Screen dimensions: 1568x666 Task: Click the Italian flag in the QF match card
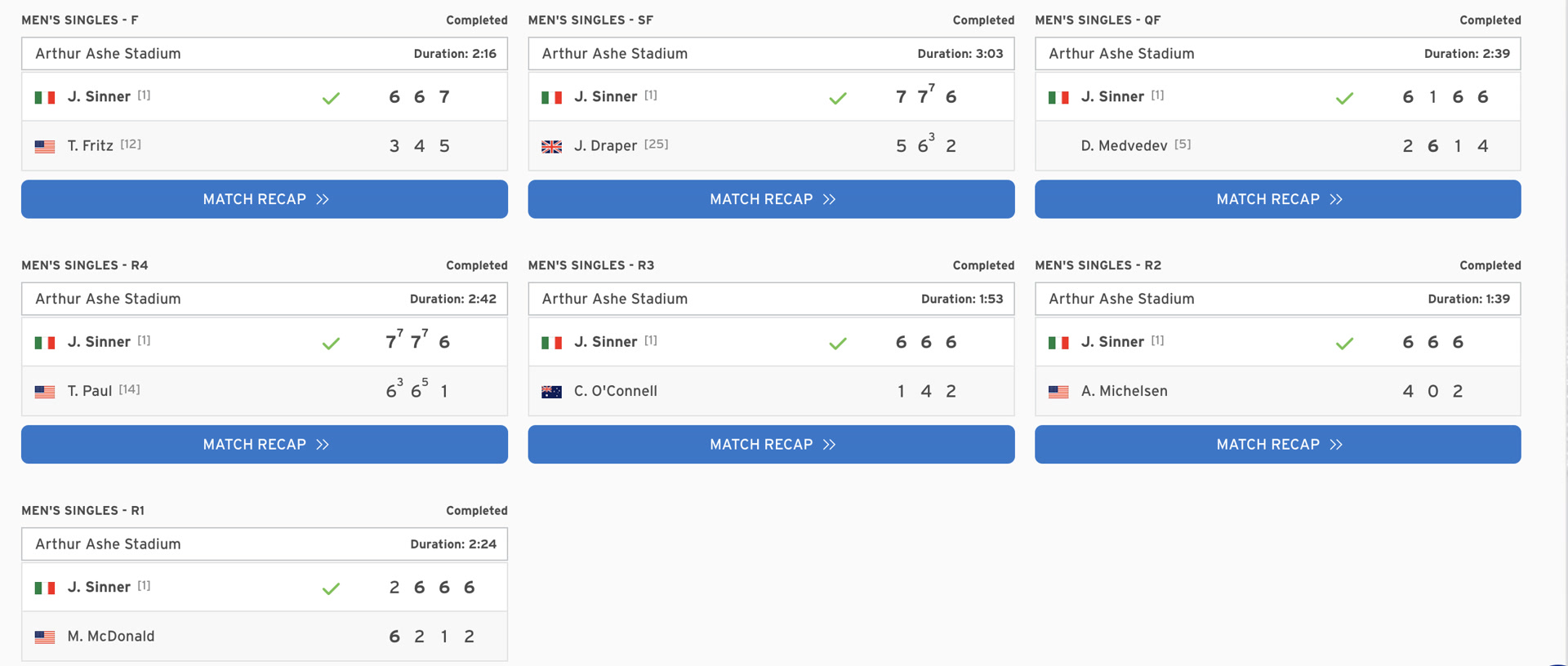click(1058, 97)
